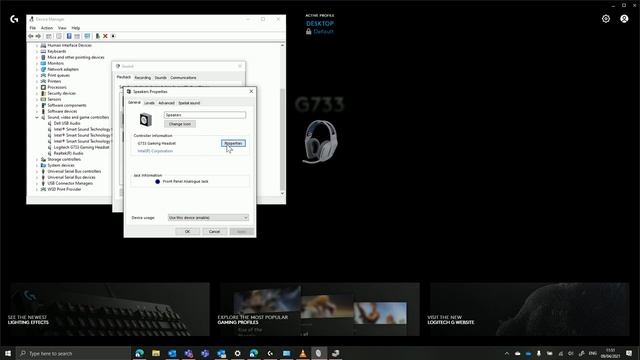Click Change Icon button
640x360 pixels.
[x=180, y=124]
